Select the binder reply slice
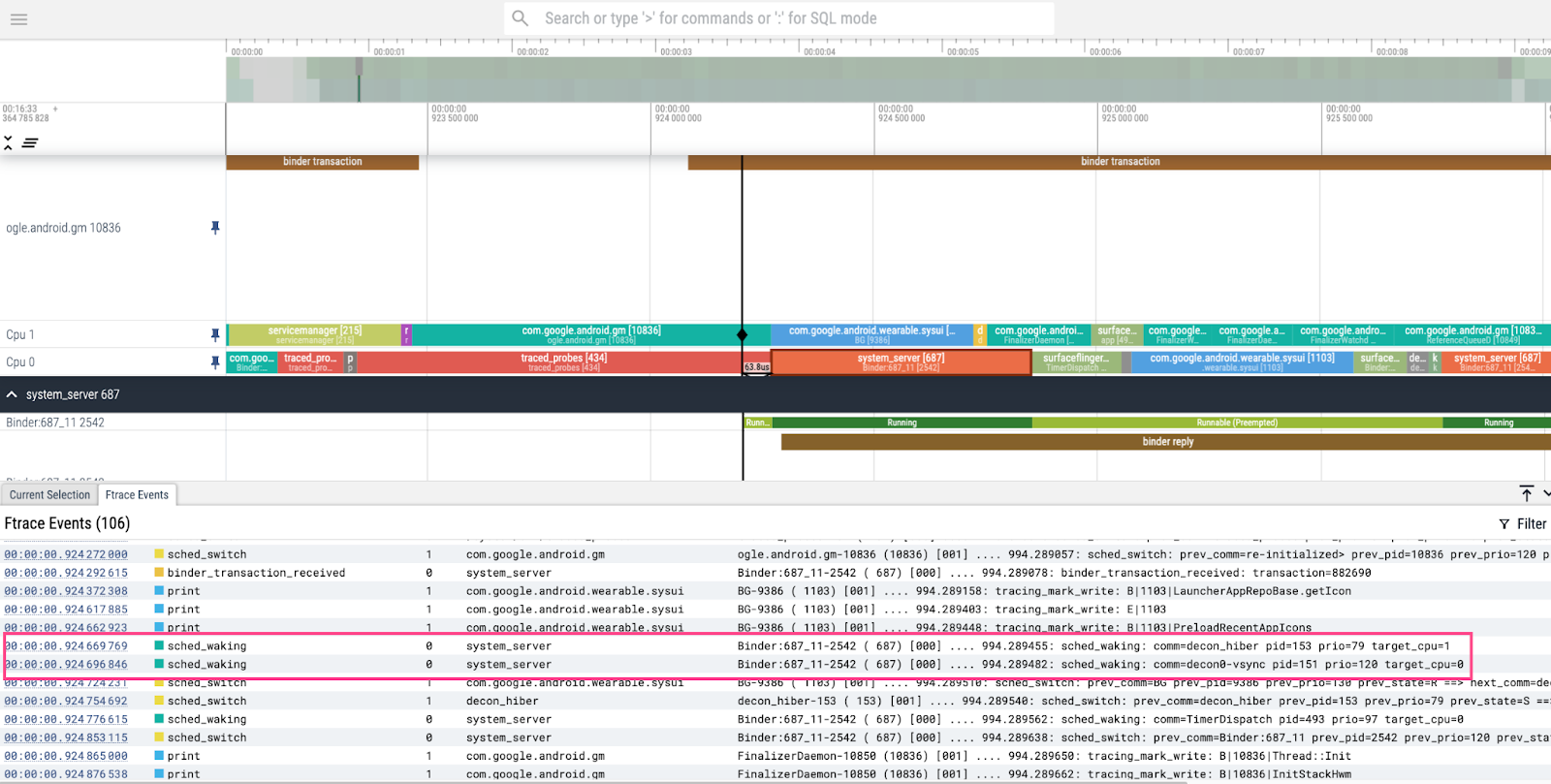This screenshot has height=784, width=1551. tap(1167, 442)
